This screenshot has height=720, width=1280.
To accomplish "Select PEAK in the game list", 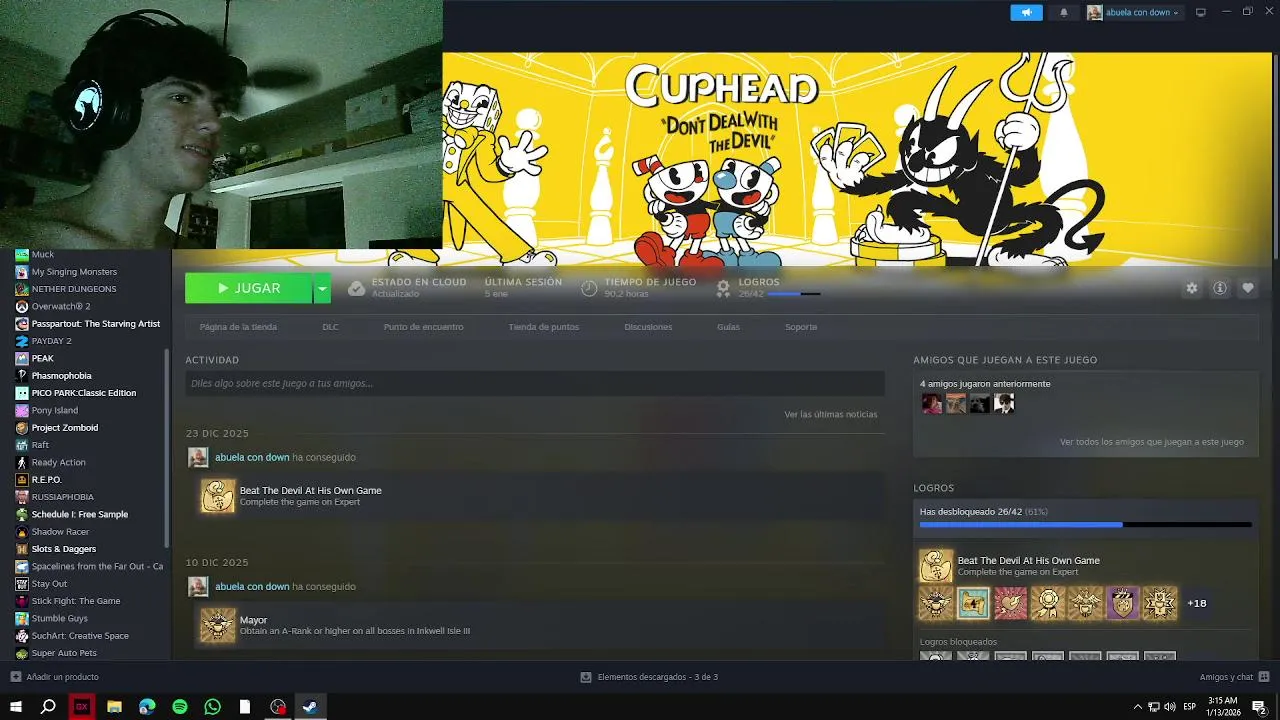I will pos(42,358).
